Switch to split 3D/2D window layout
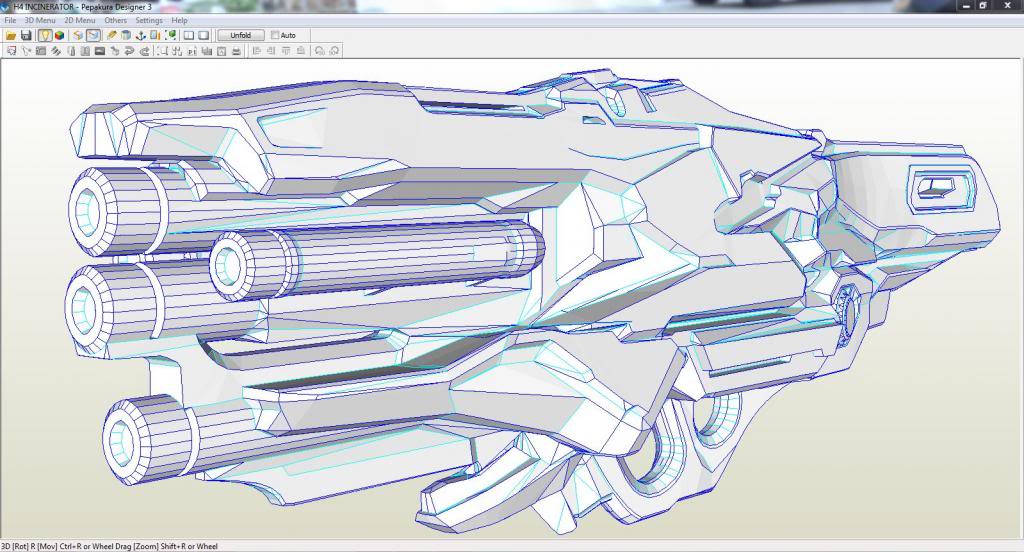This screenshot has height=552, width=1024. pyautogui.click(x=189, y=35)
